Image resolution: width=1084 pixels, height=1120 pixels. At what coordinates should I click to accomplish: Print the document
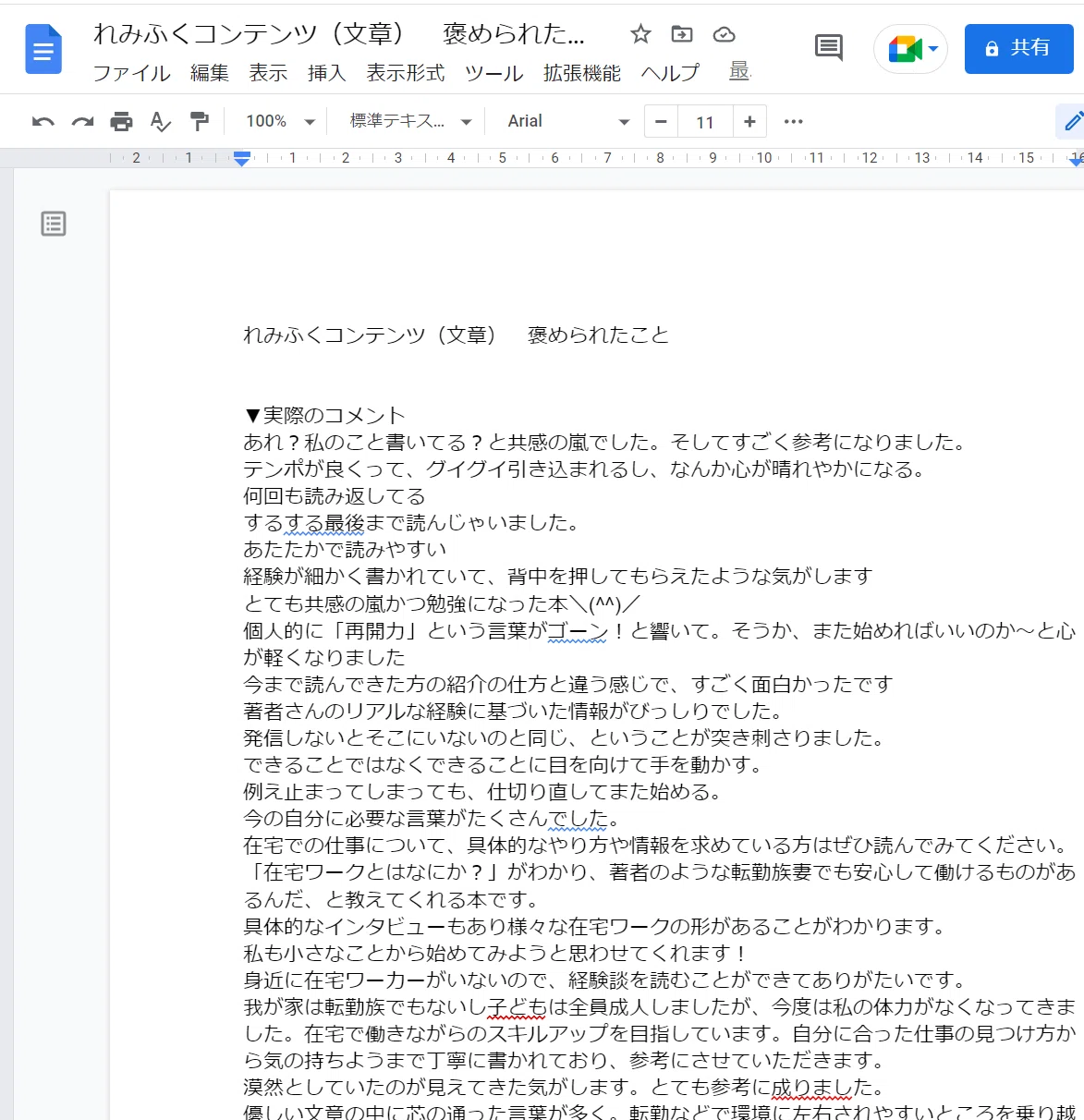(122, 121)
